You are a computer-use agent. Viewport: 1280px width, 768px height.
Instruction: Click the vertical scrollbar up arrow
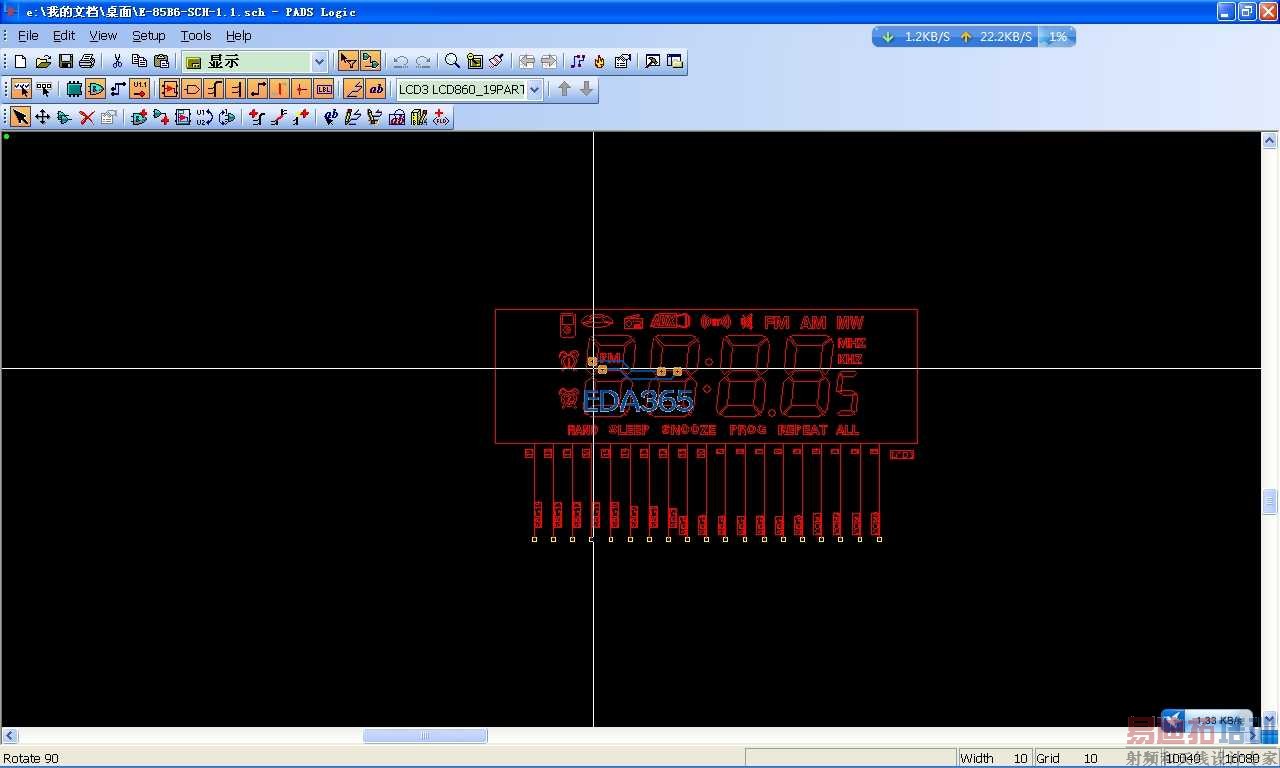(1270, 142)
